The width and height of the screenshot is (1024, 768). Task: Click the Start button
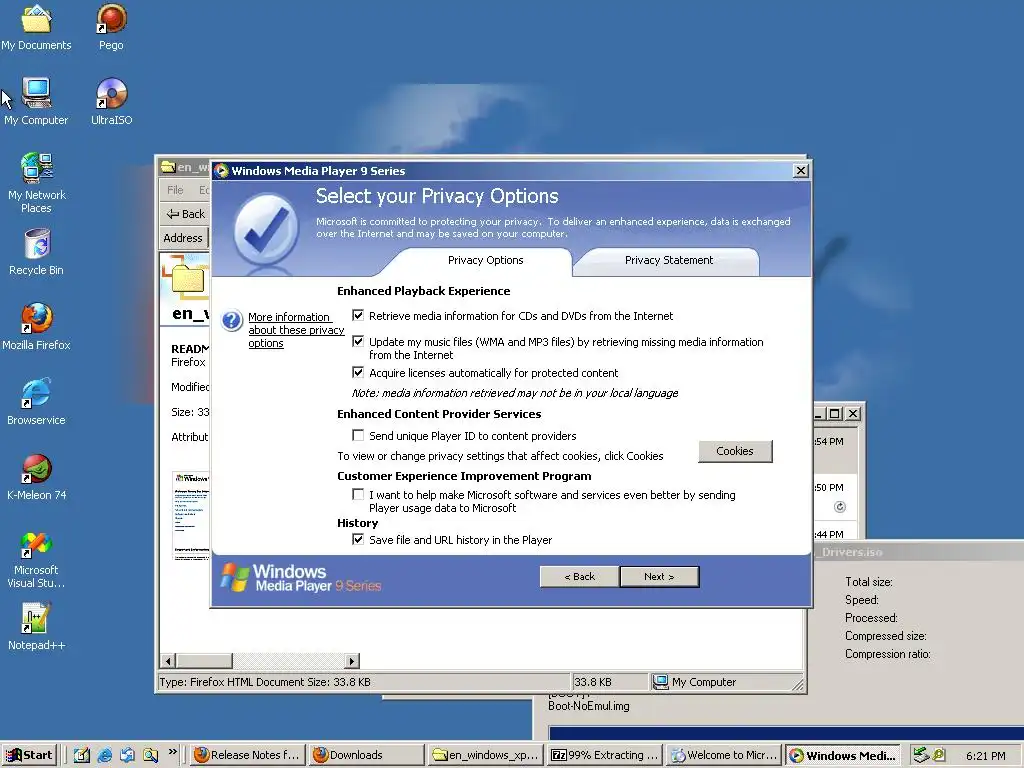[x=29, y=755]
